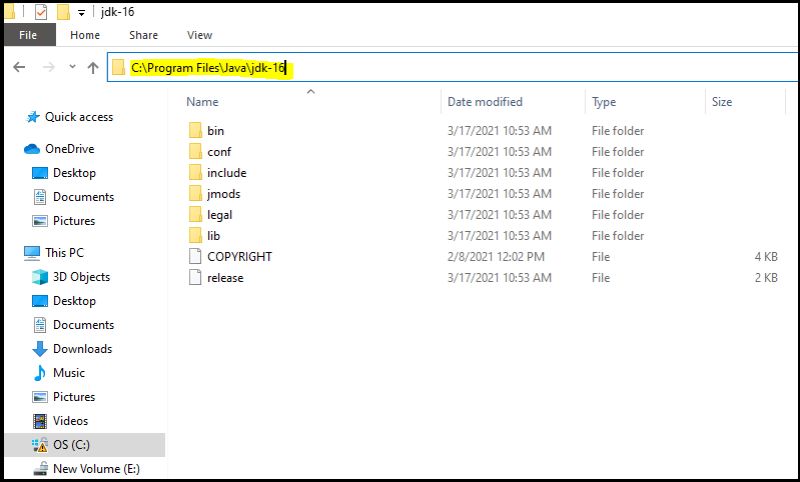Switch to the Home ribbon tab
This screenshot has width=800, height=482.
(x=85, y=35)
